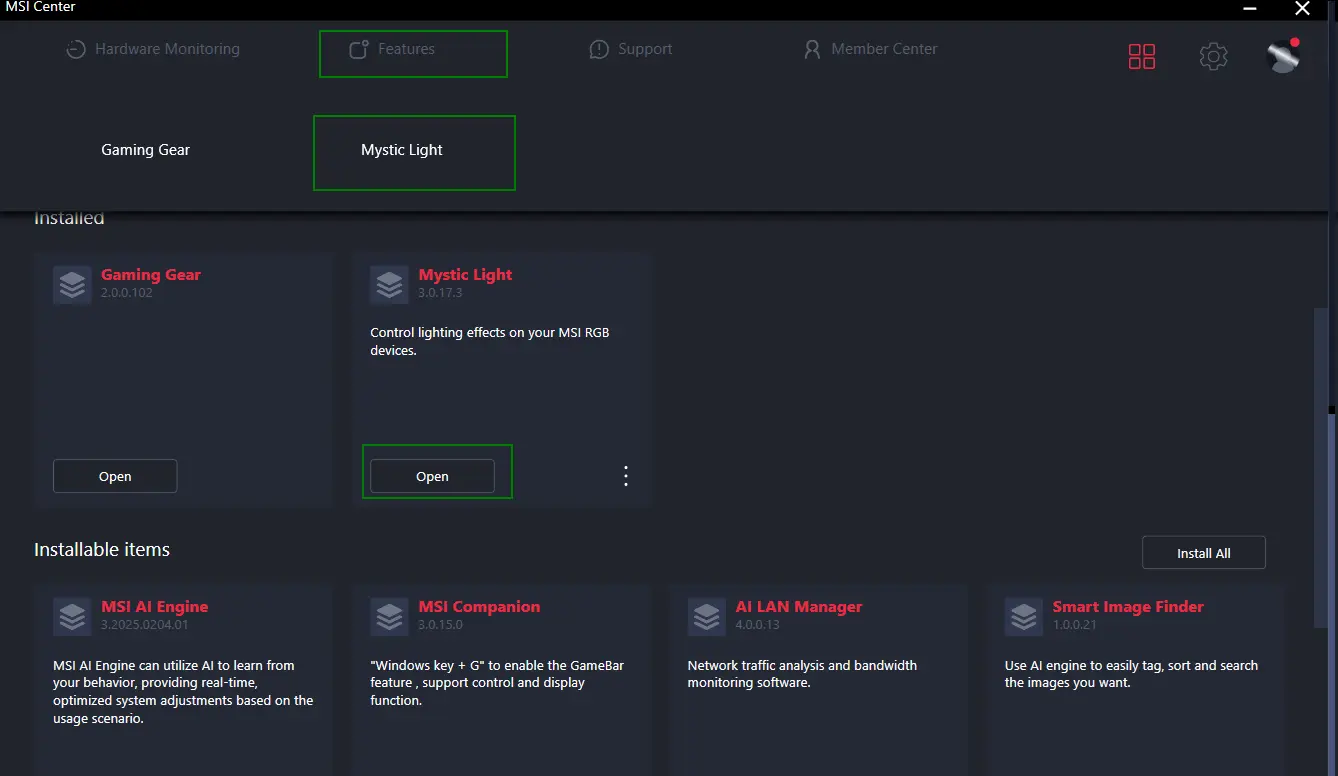Viewport: 1338px width, 776px height.
Task: Click the MSI Companion stack icon
Action: coord(389,617)
